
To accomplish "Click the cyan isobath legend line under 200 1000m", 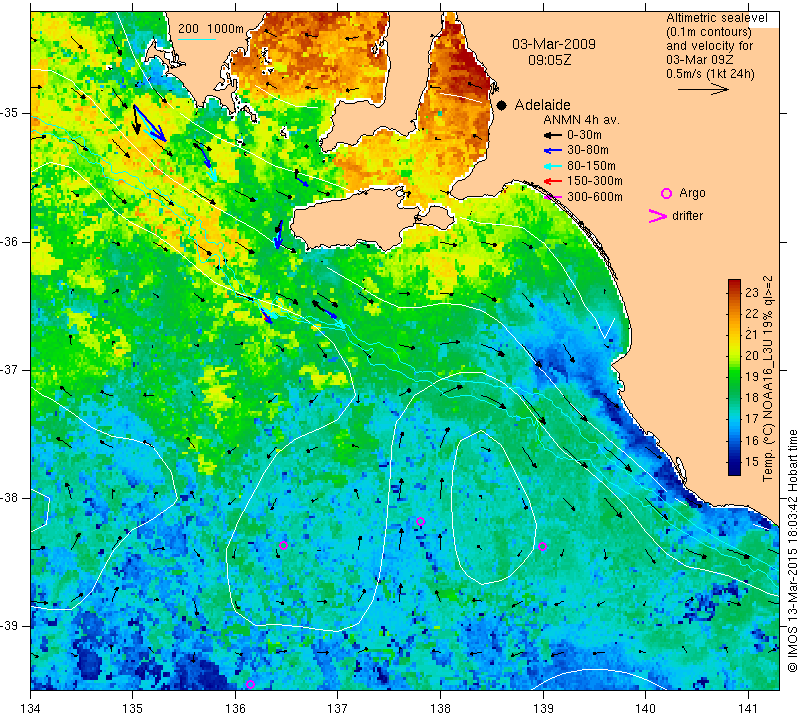I will tap(196, 39).
